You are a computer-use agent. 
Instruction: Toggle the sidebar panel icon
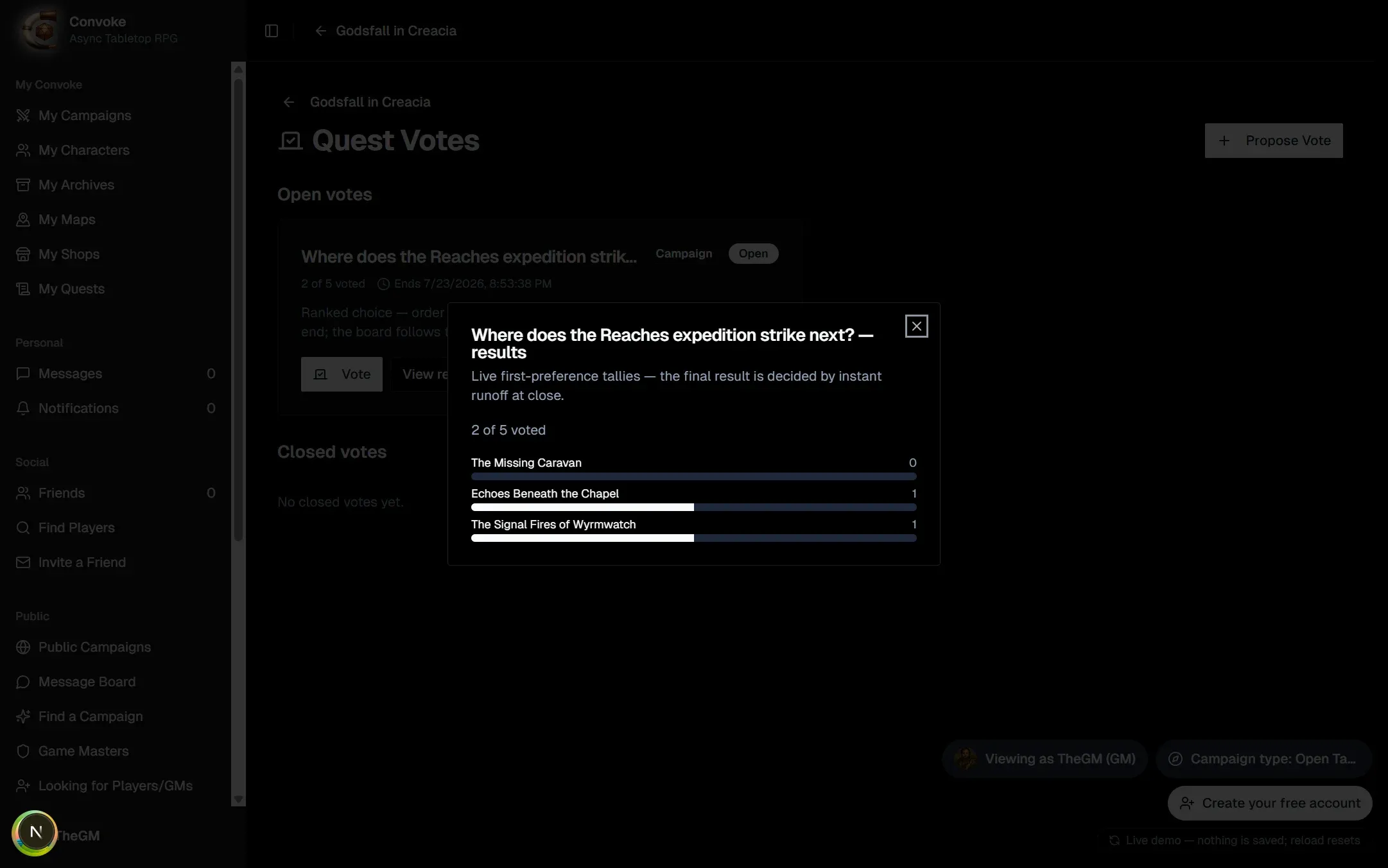tap(272, 31)
